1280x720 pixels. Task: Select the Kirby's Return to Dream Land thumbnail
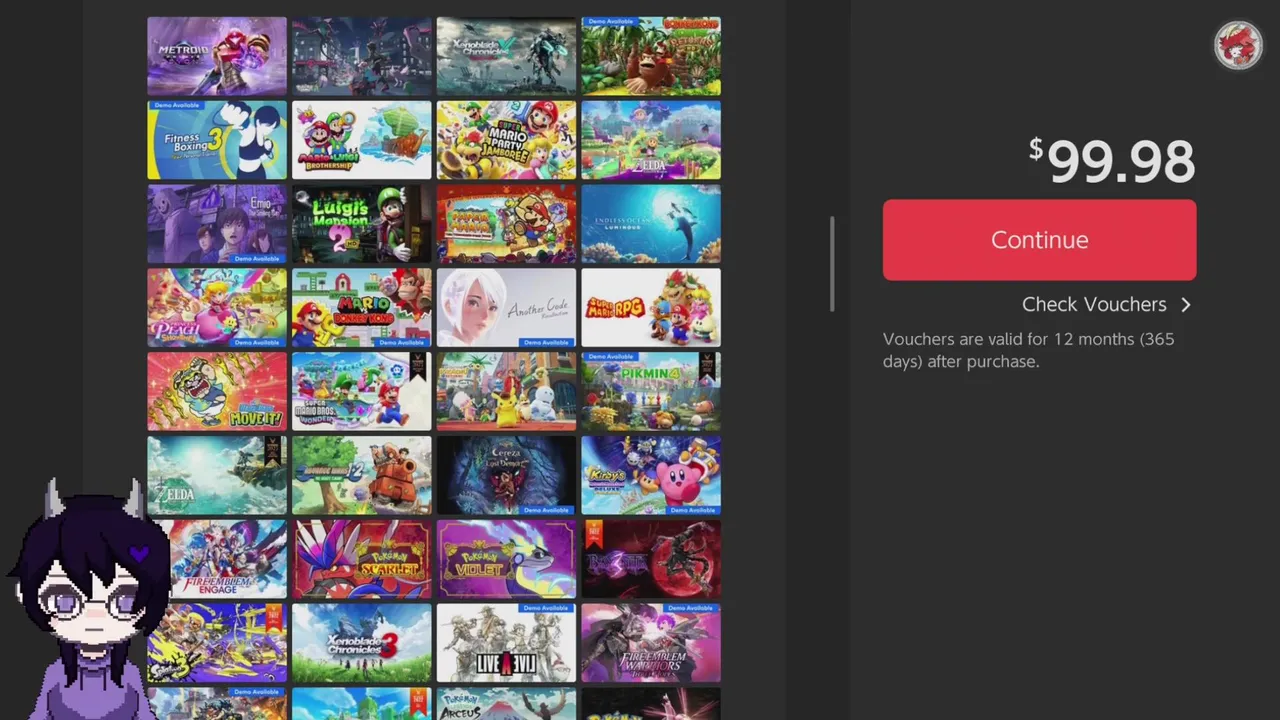coord(651,475)
